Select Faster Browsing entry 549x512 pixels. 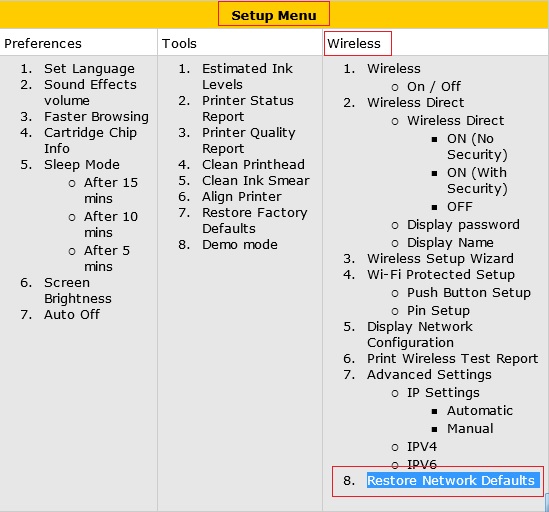[96, 117]
